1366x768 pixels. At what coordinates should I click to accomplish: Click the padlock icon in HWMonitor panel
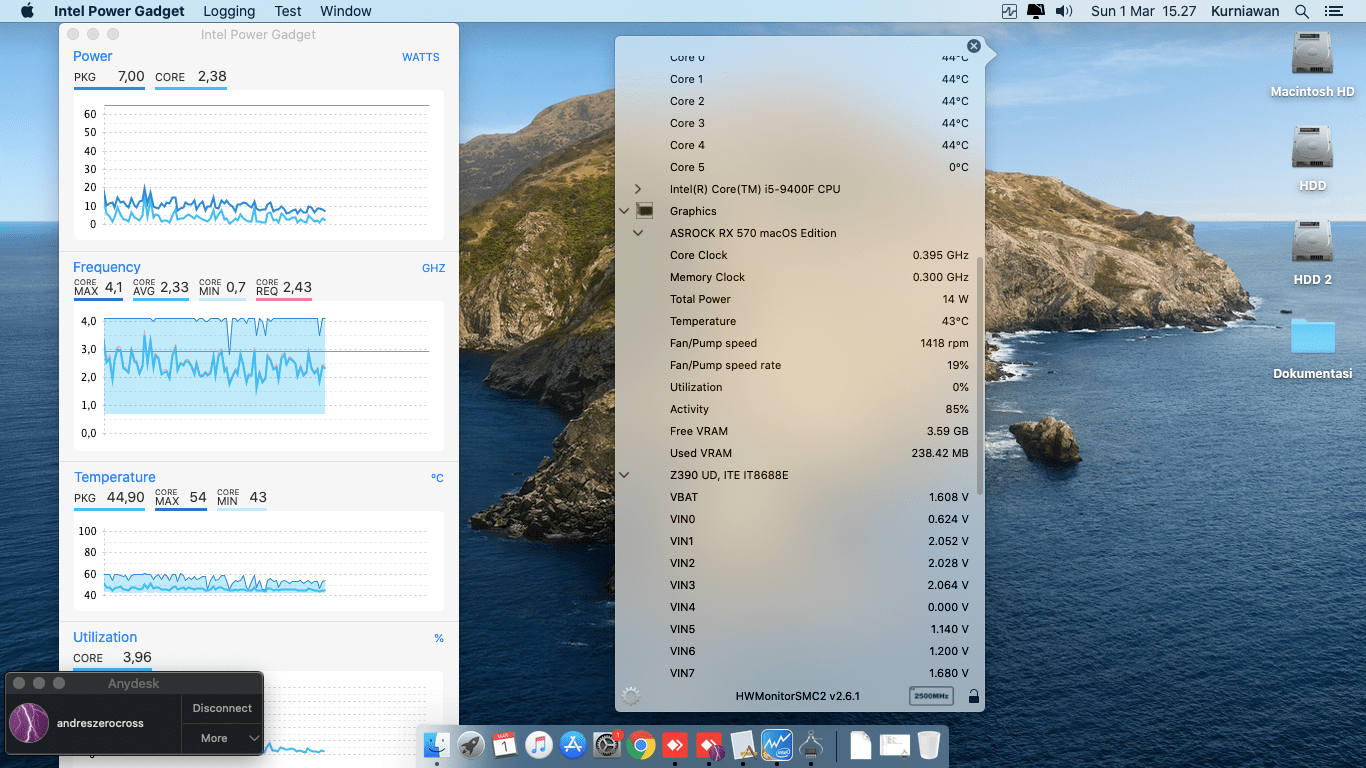973,696
